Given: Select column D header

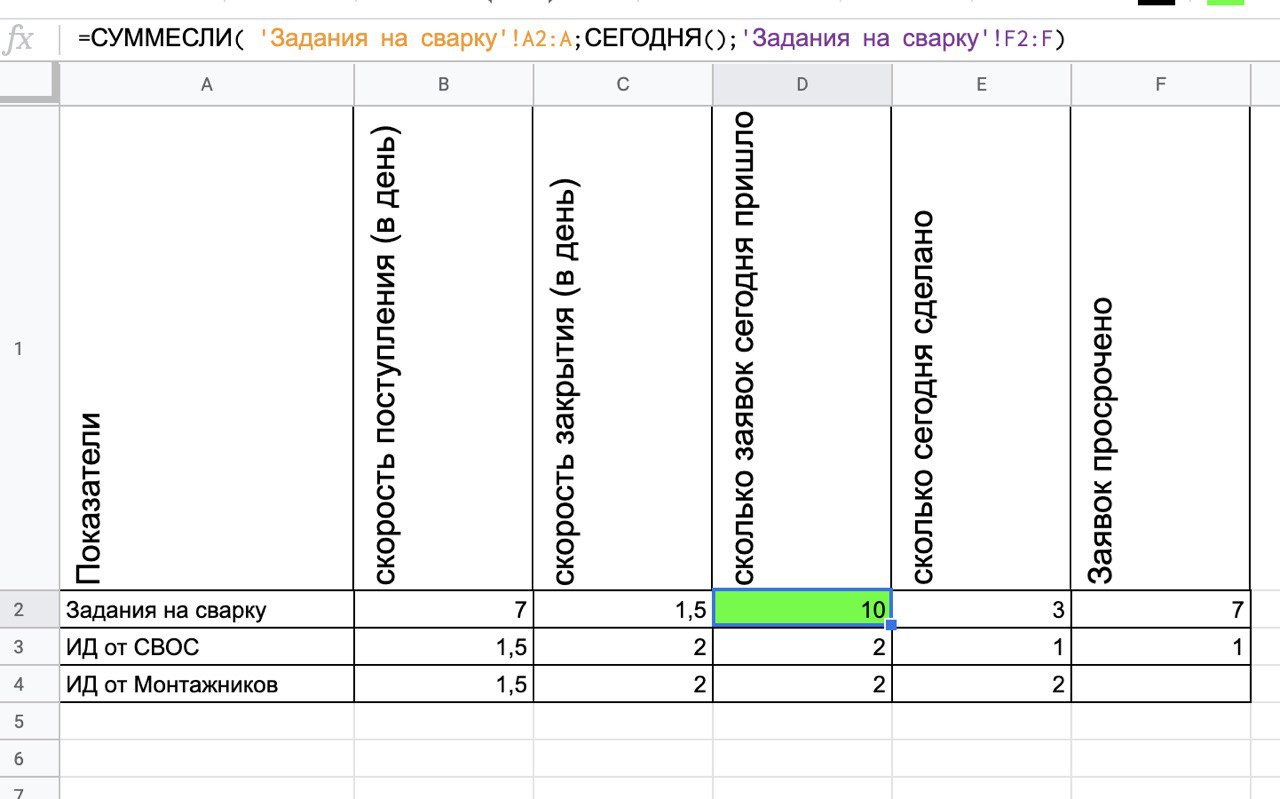Looking at the screenshot, I should (x=802, y=85).
